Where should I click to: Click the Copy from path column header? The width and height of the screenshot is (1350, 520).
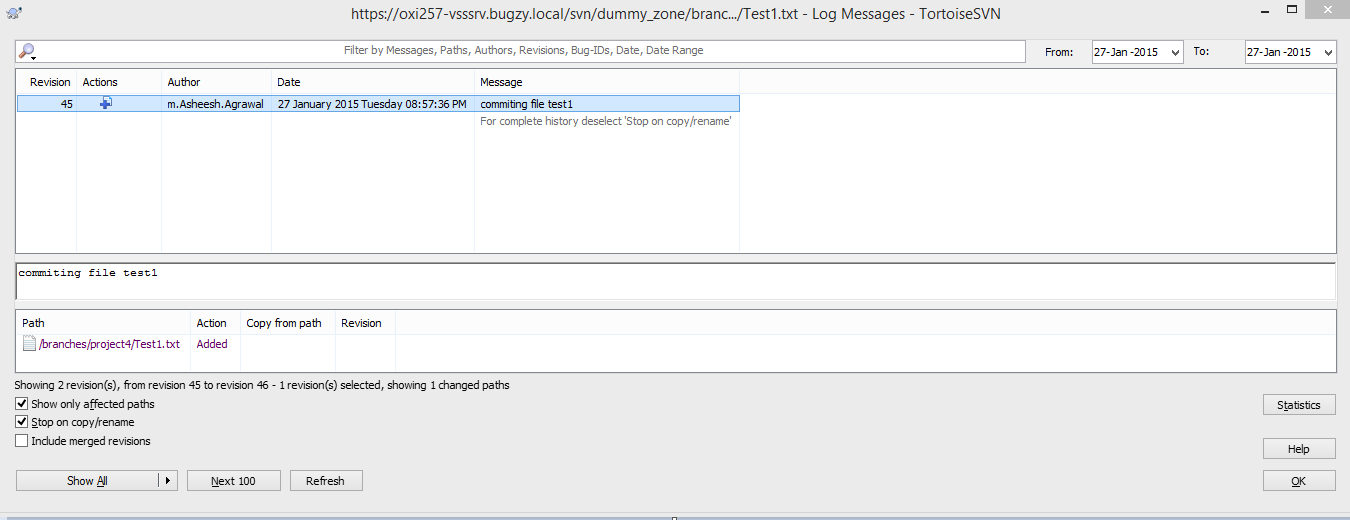[x=288, y=323]
